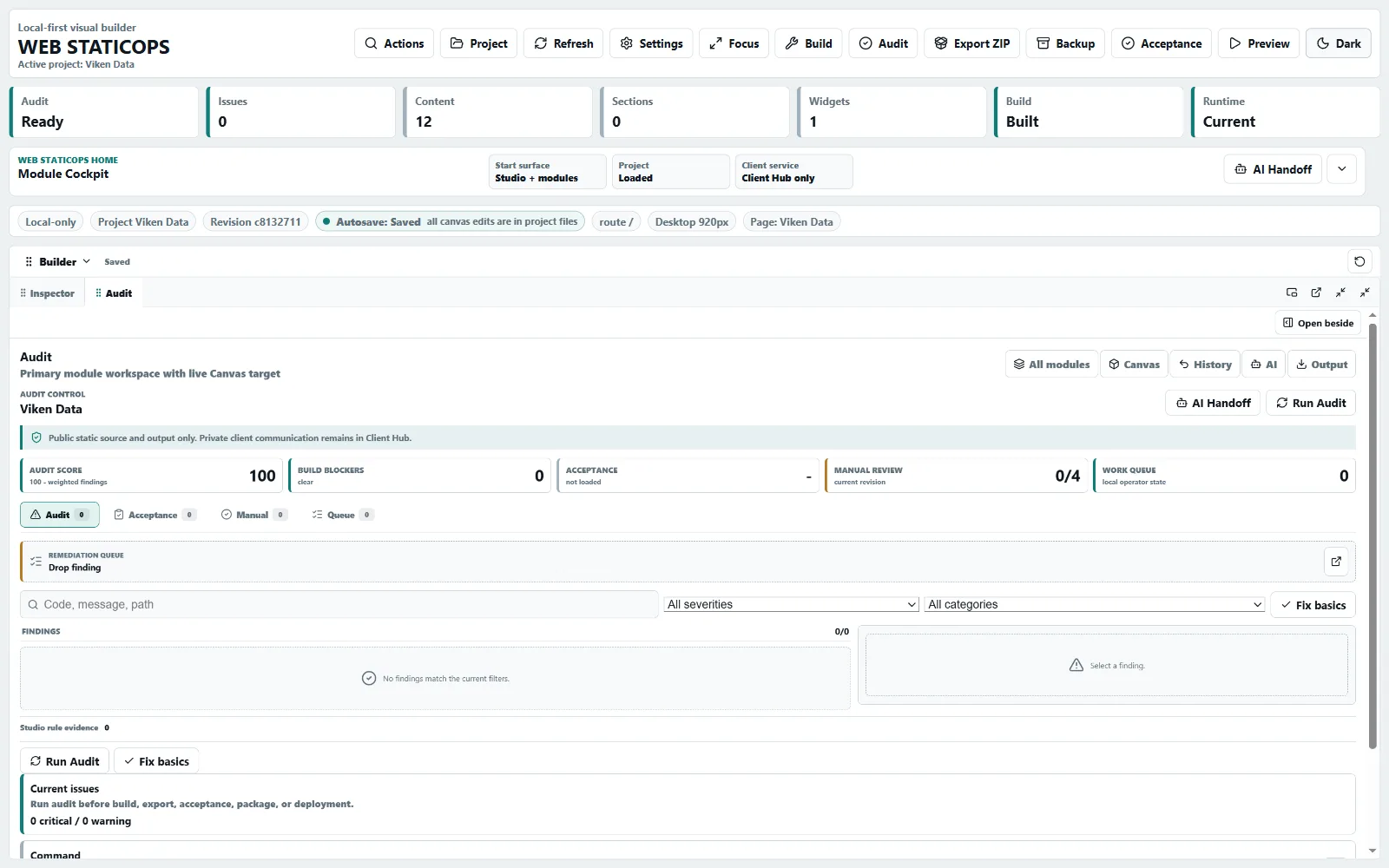The image size is (1389, 868).
Task: Toggle Dark mode
Action: (1338, 43)
